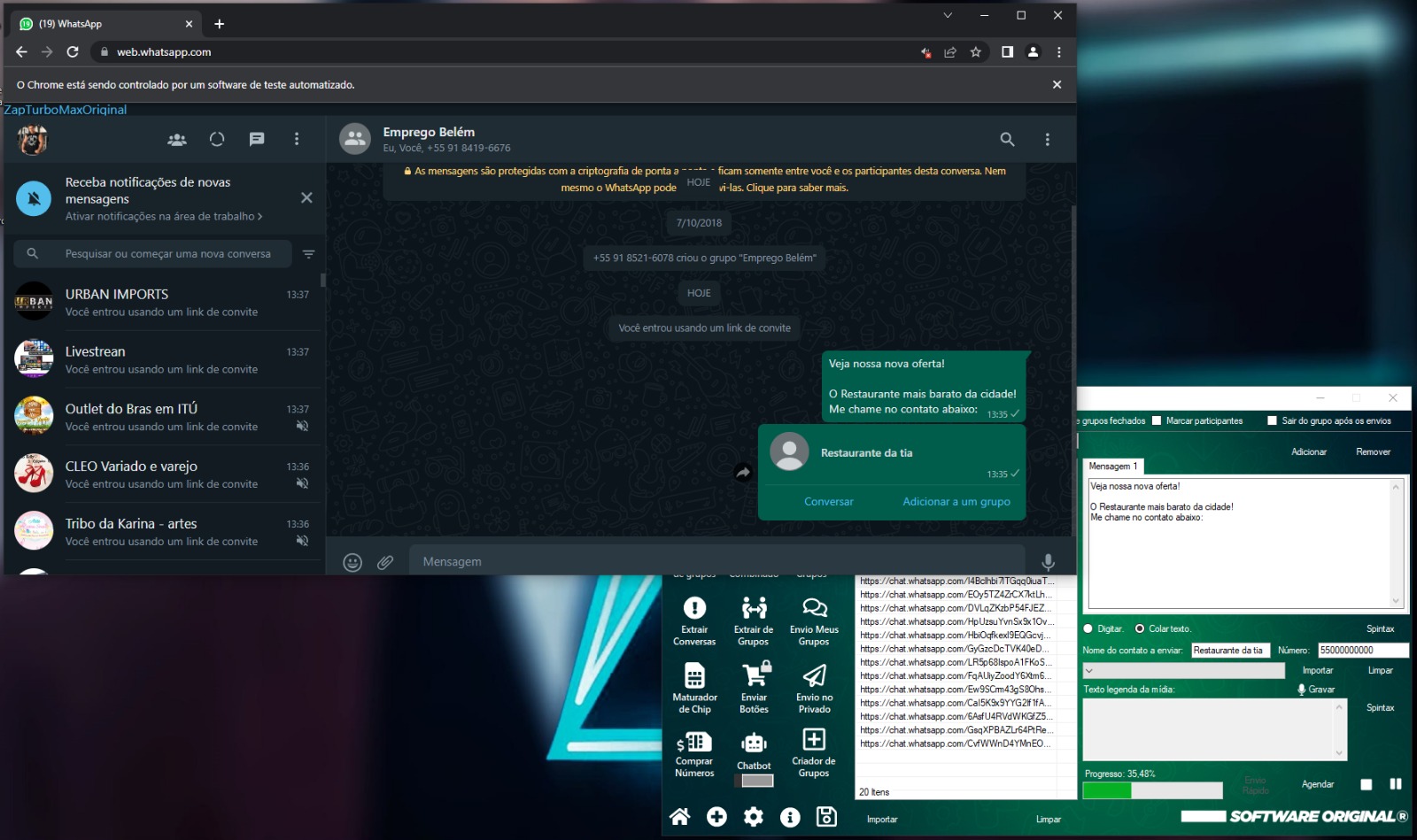Open CLEO Variado e varejo chat
This screenshot has height=840, width=1417.
[x=163, y=474]
